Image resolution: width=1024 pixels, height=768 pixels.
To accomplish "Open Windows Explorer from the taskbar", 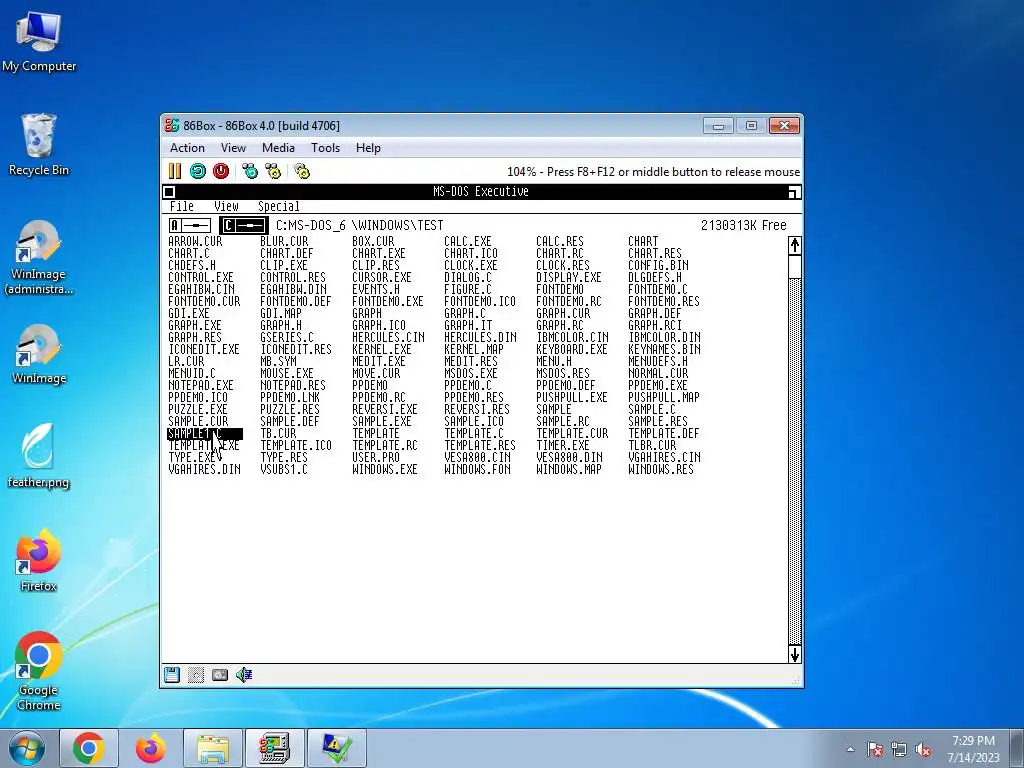I will click(213, 748).
